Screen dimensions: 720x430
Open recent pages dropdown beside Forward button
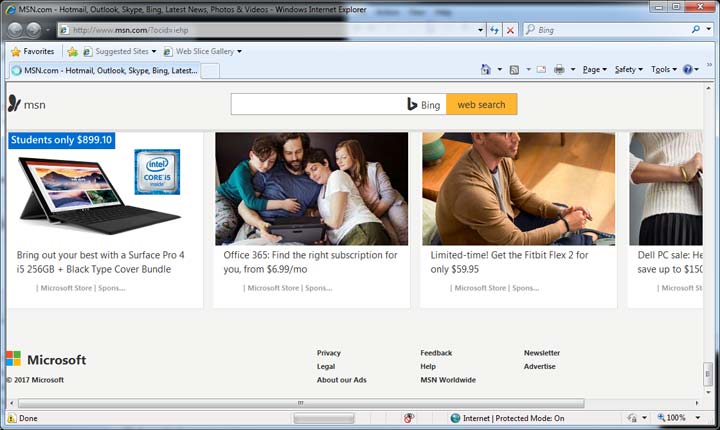pos(48,30)
